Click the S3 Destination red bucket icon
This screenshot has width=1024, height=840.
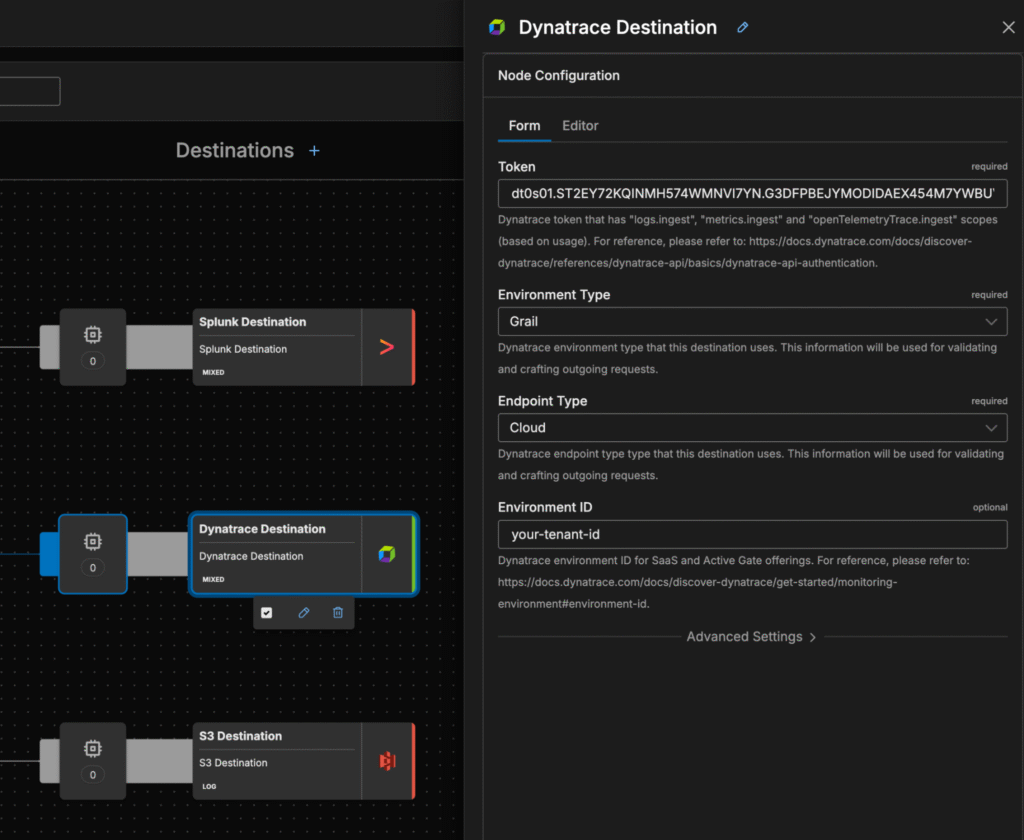click(x=387, y=761)
